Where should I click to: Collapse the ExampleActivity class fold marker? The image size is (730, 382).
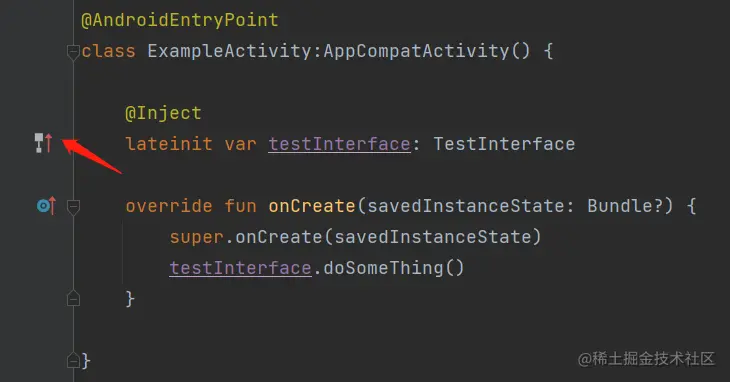pos(73,51)
